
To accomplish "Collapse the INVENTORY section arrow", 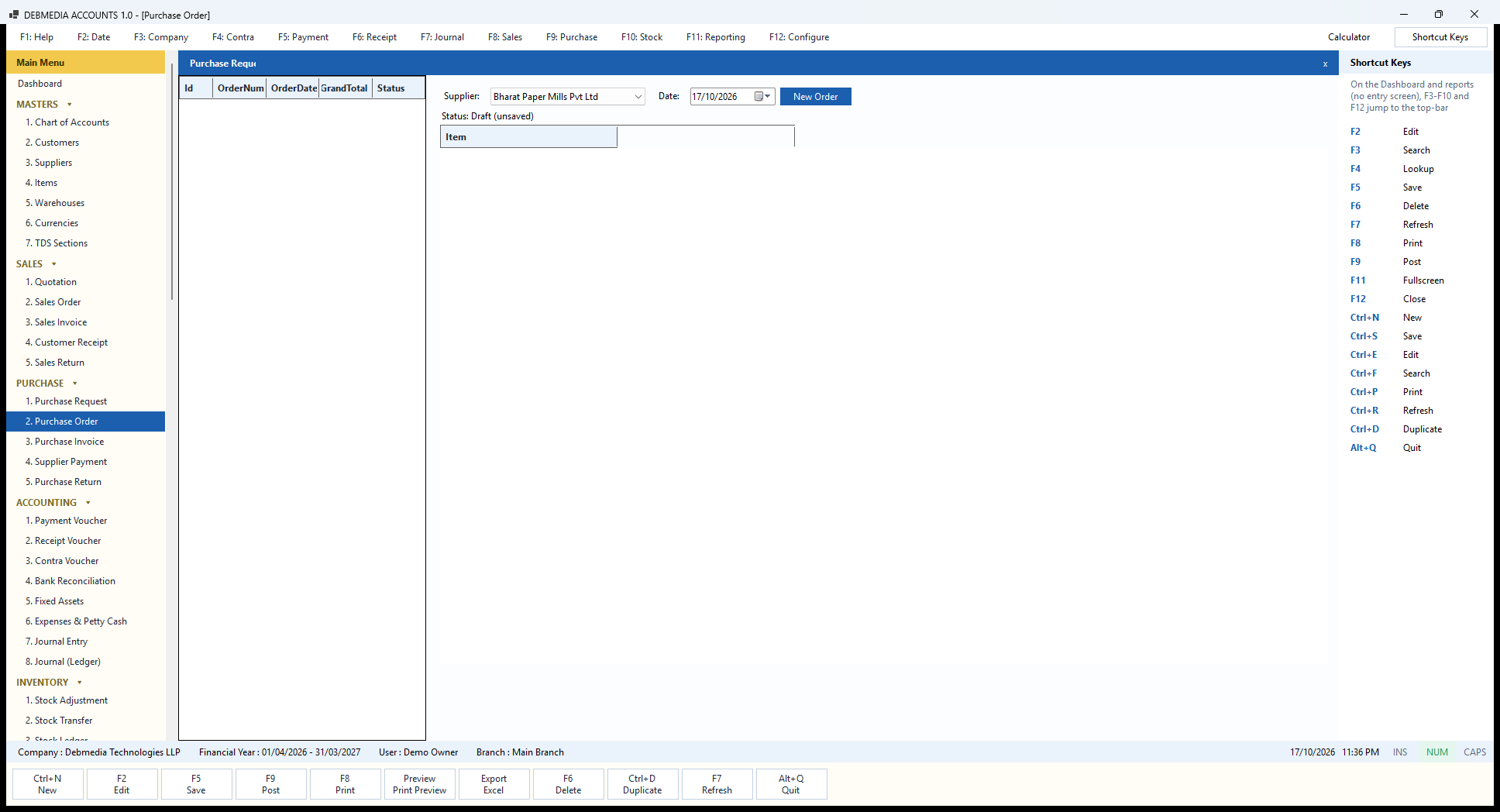I will pyautogui.click(x=80, y=683).
